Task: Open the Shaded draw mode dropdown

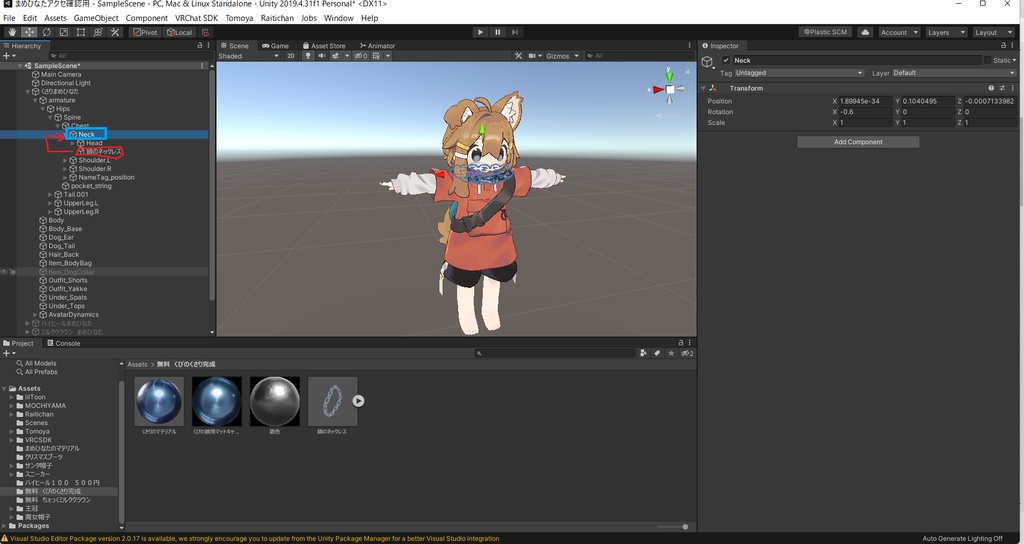Action: click(x=249, y=56)
